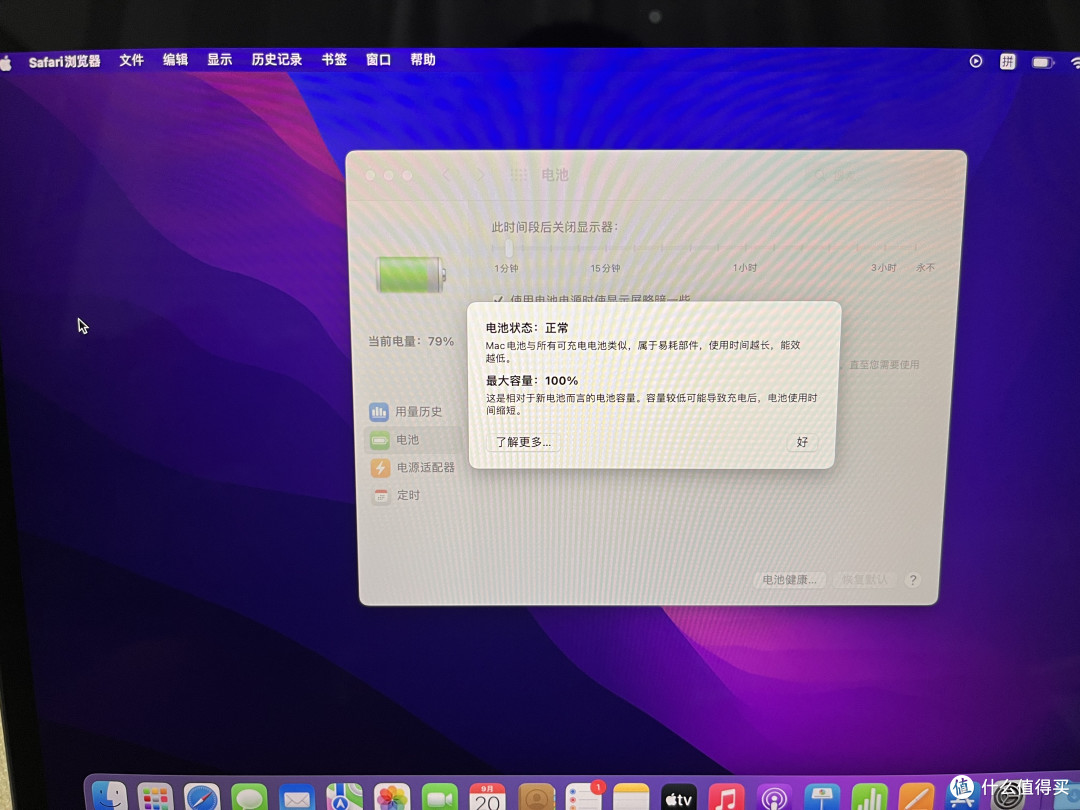Viewport: 1080px width, 810px height.
Task: Open Music from the Dock
Action: [x=726, y=798]
